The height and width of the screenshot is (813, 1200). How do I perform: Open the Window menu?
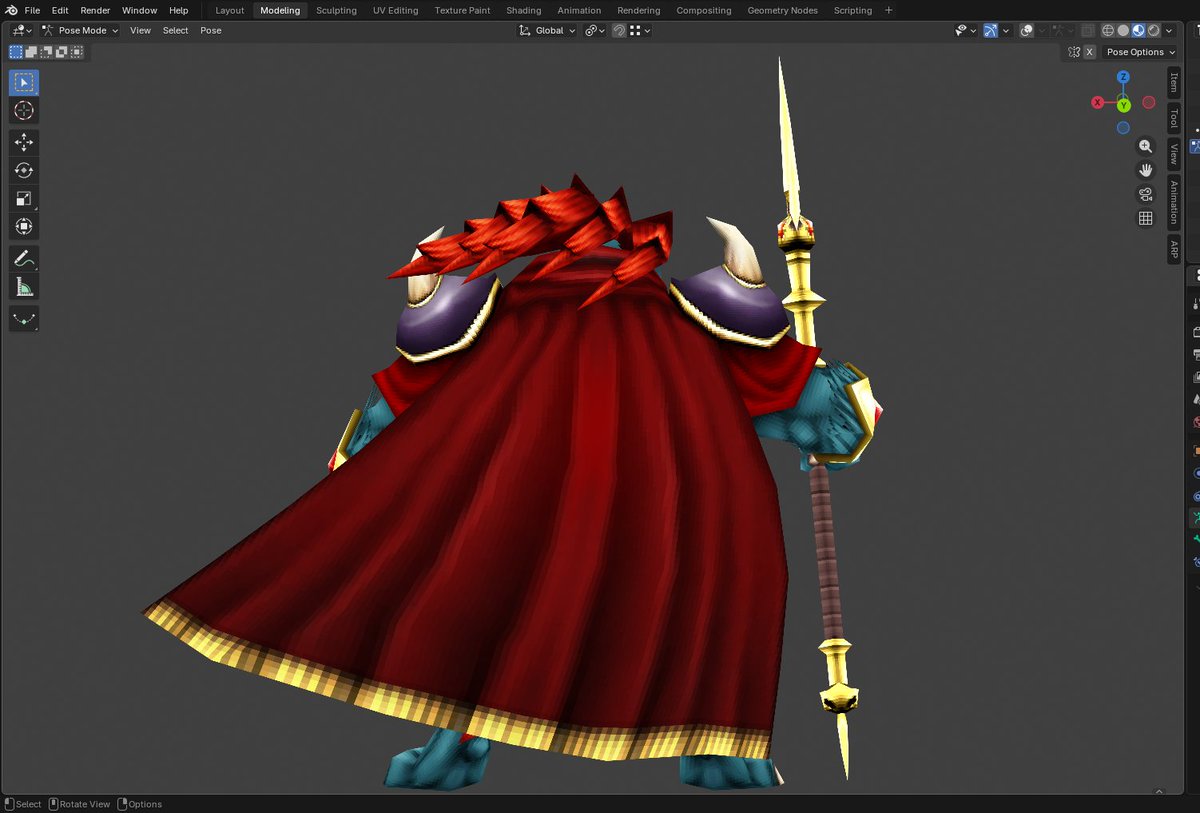tap(140, 10)
